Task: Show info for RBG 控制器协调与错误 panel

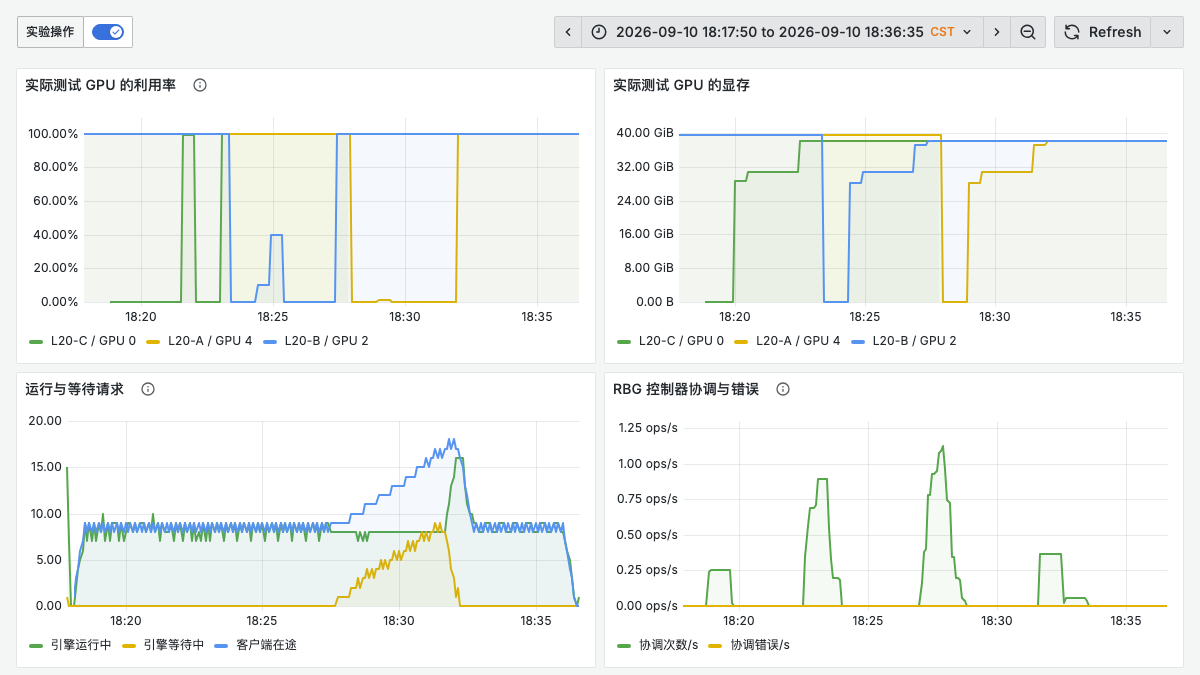Action: [783, 389]
